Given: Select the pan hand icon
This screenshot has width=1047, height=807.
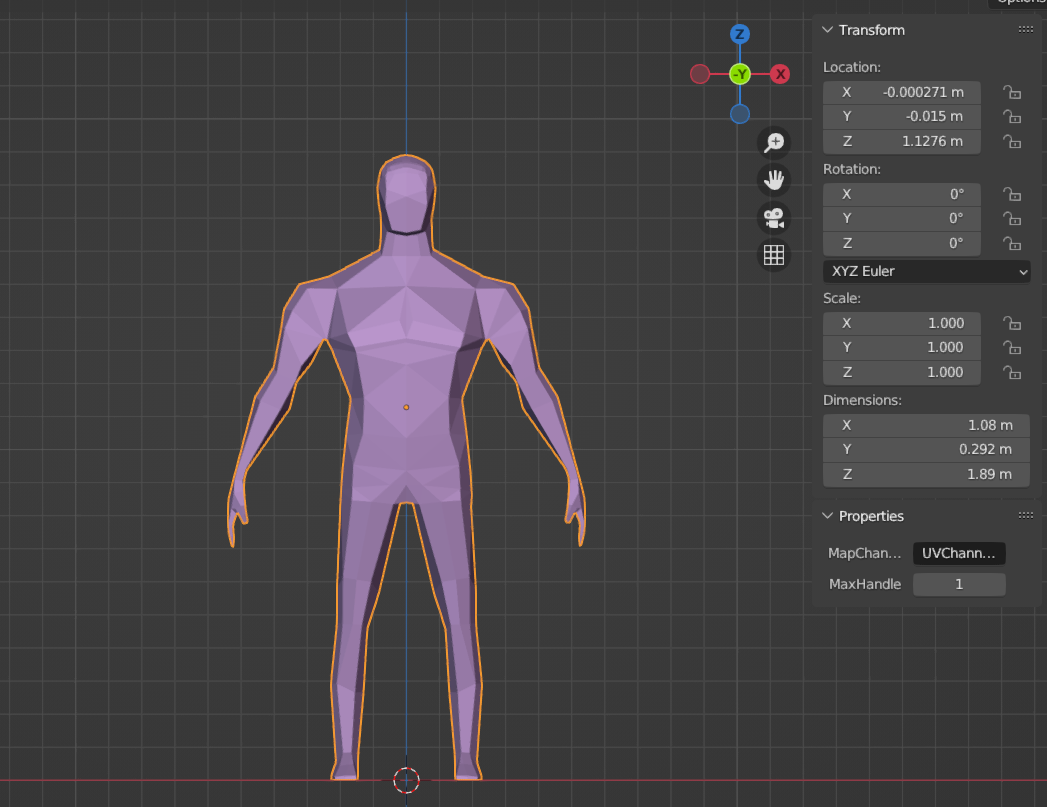Looking at the screenshot, I should [x=773, y=180].
